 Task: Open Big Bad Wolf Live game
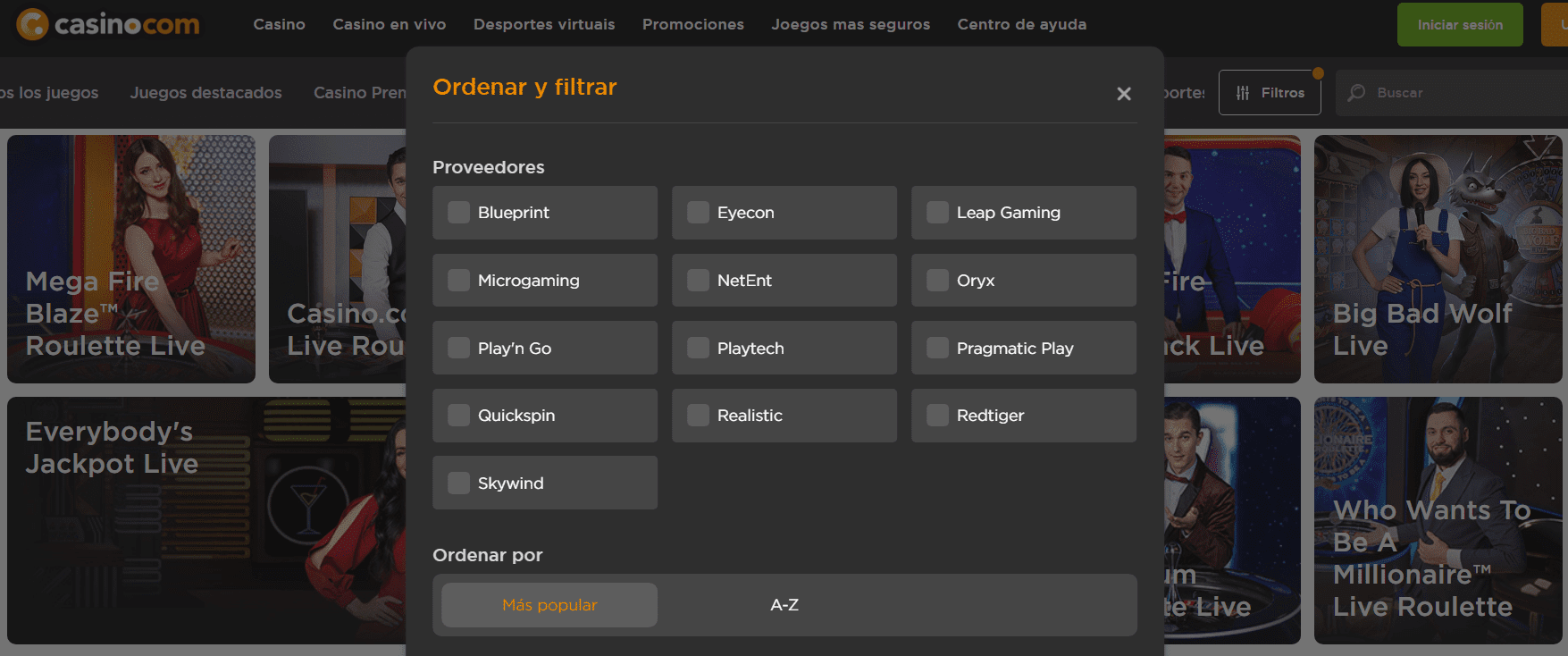pyautogui.click(x=1438, y=259)
